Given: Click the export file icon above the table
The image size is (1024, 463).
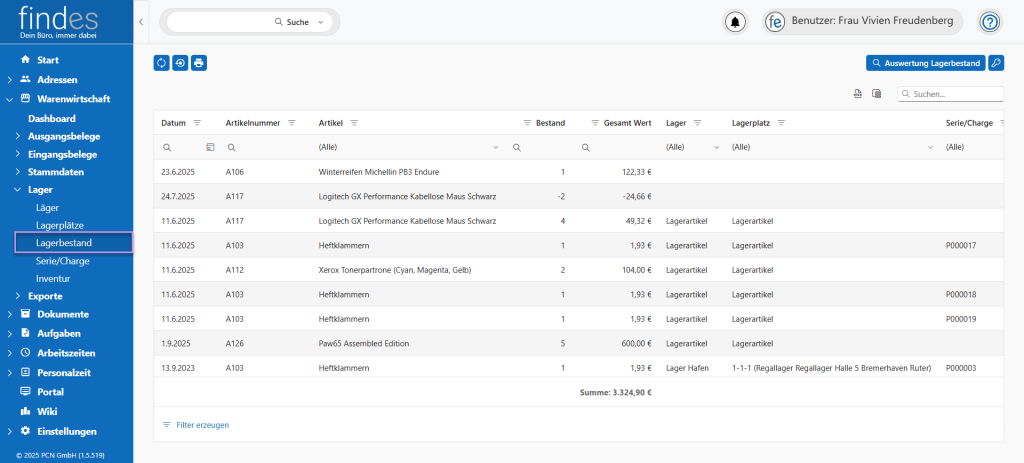Looking at the screenshot, I should pos(857,94).
